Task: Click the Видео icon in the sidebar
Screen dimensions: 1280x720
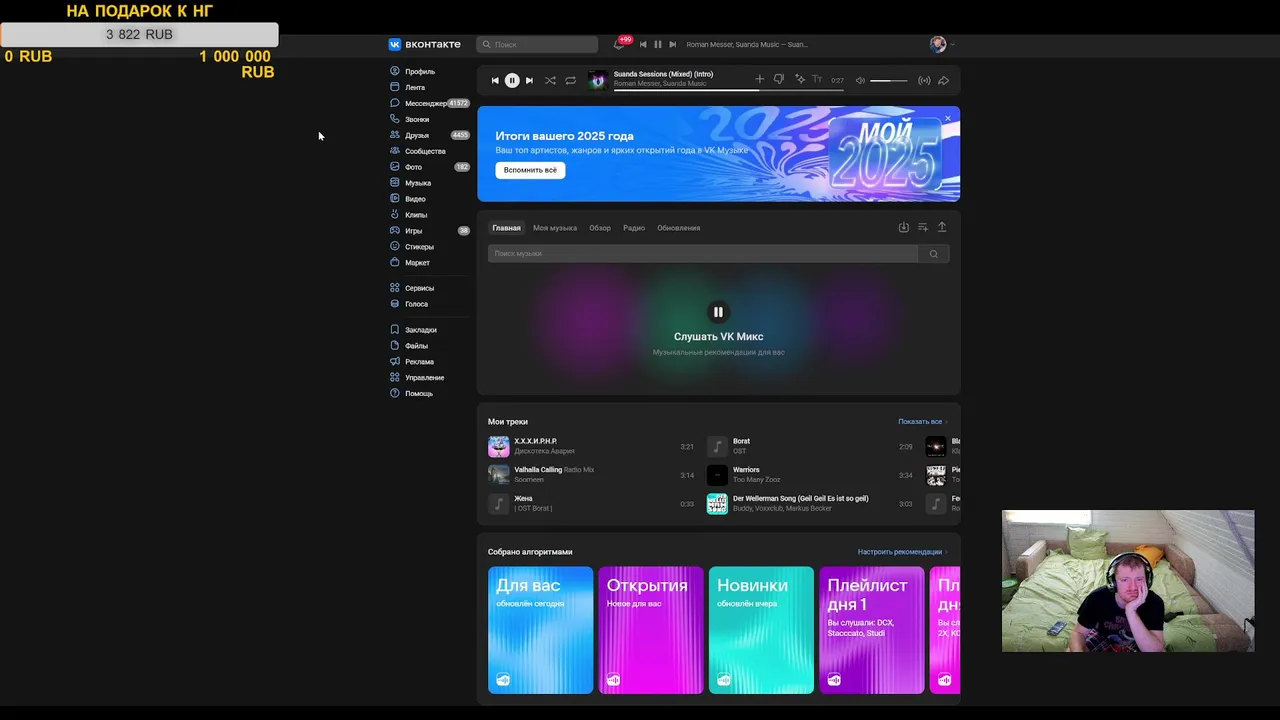Action: tap(395, 199)
